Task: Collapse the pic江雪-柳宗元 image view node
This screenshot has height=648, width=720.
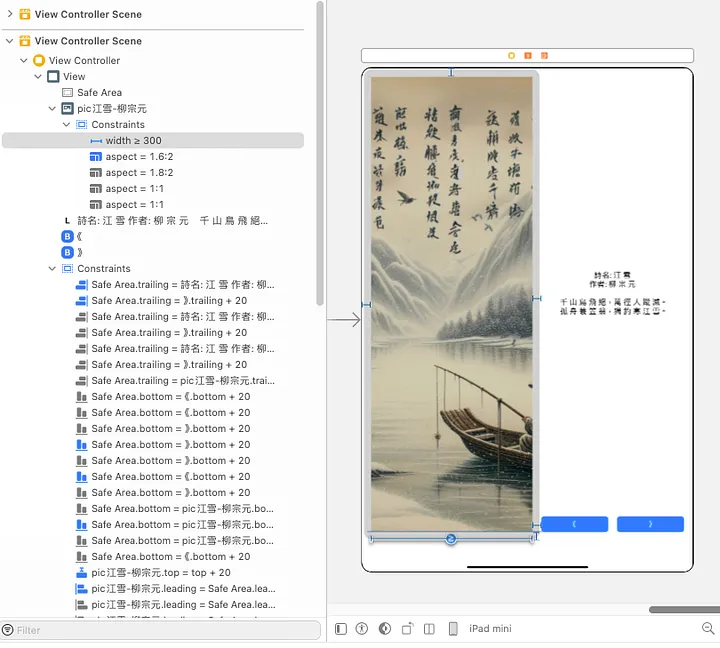Action: (x=52, y=108)
